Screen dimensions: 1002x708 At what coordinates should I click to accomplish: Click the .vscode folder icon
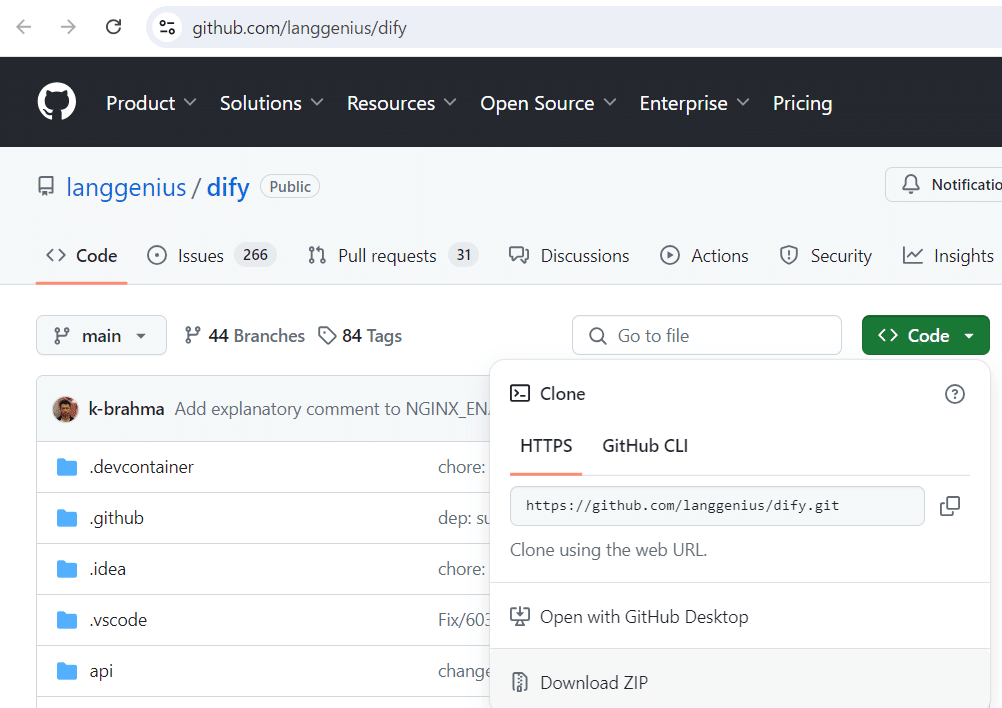[66, 620]
